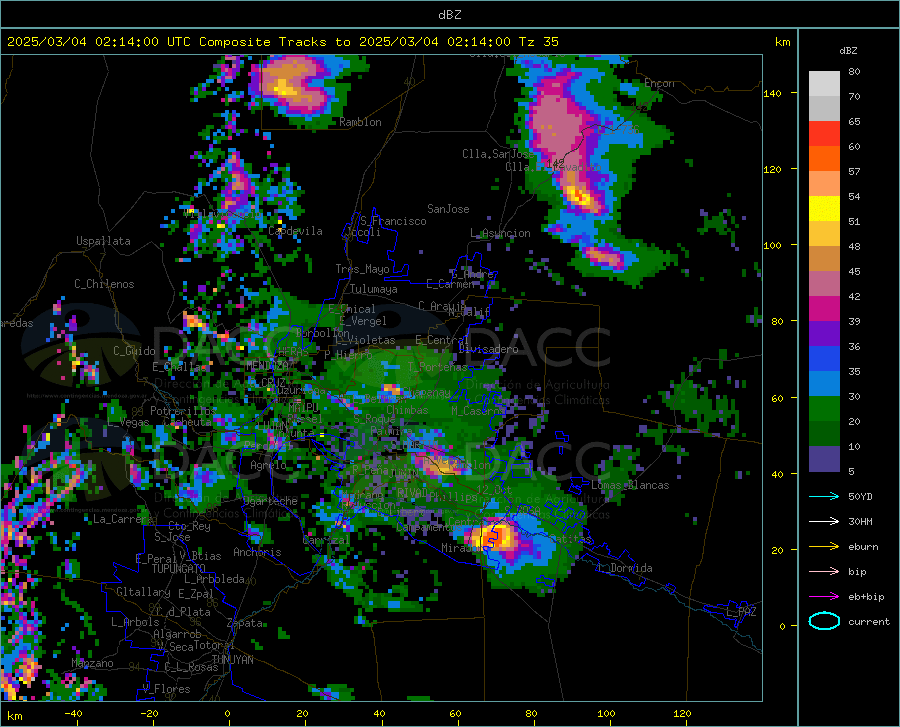This screenshot has height=727, width=900.
Task: Click the purple-gray 5 dBZ legend swatch
Action: point(824,458)
